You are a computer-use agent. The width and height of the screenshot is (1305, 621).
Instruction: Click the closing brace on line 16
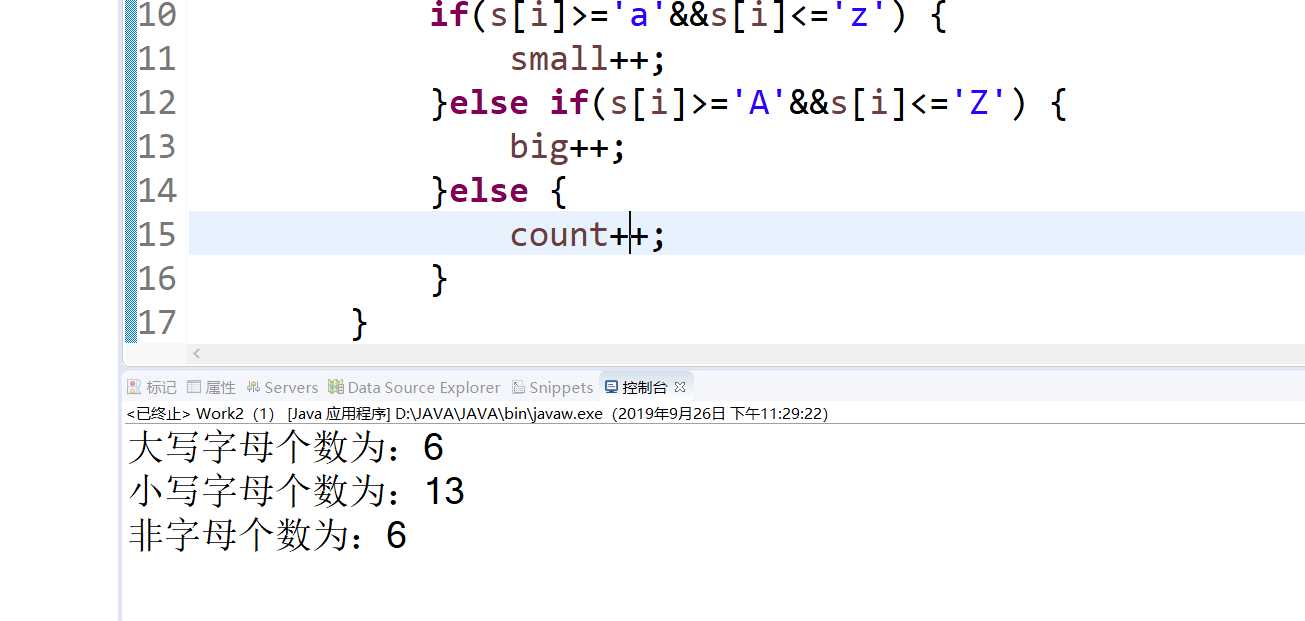pos(439,279)
